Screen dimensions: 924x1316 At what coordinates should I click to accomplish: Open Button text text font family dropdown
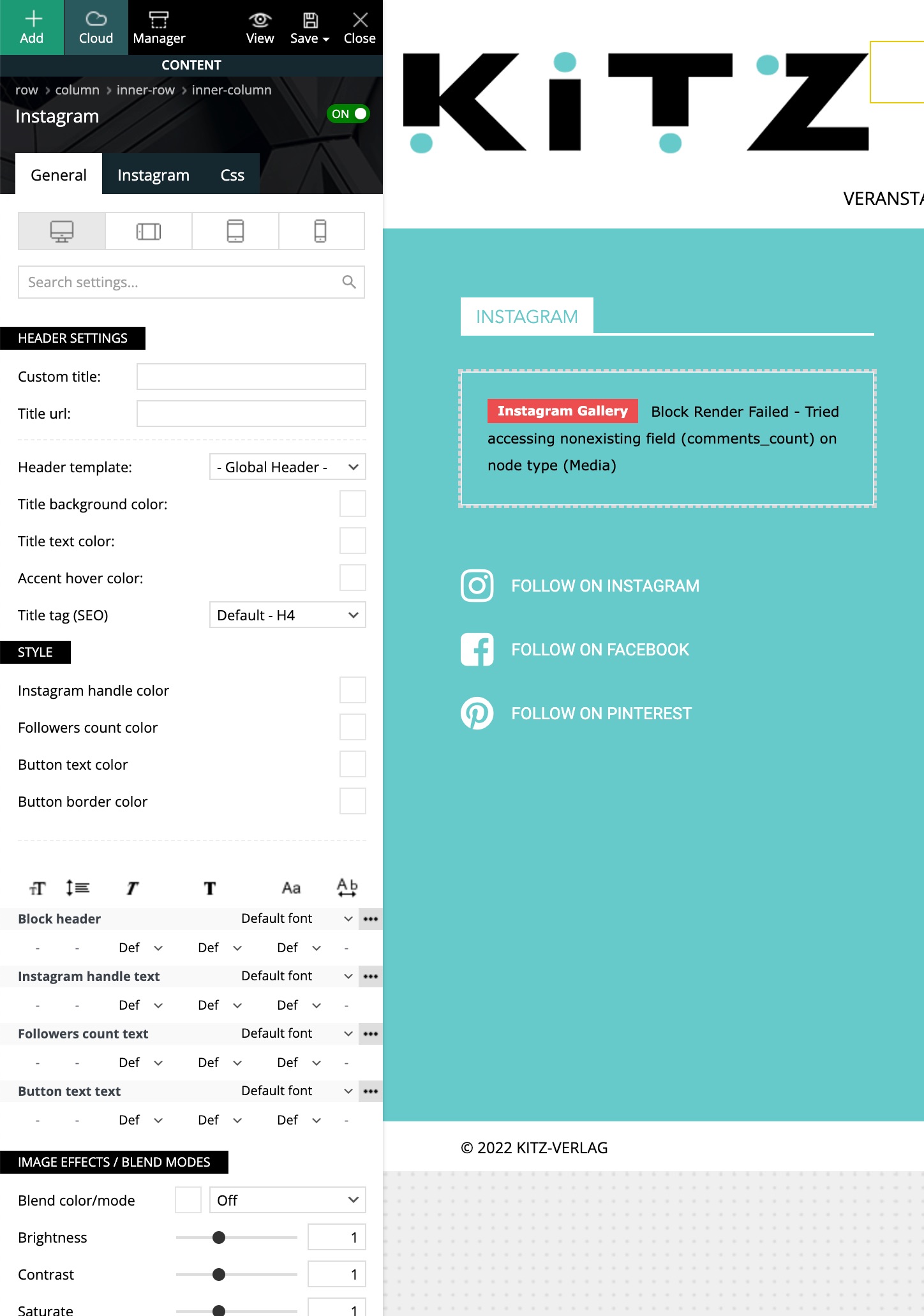click(x=297, y=1091)
